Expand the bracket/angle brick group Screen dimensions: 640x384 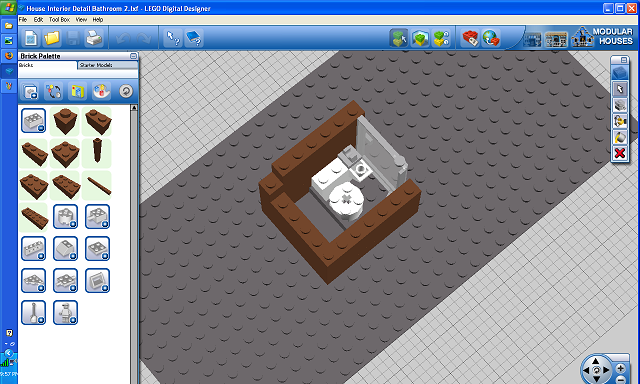(97, 216)
